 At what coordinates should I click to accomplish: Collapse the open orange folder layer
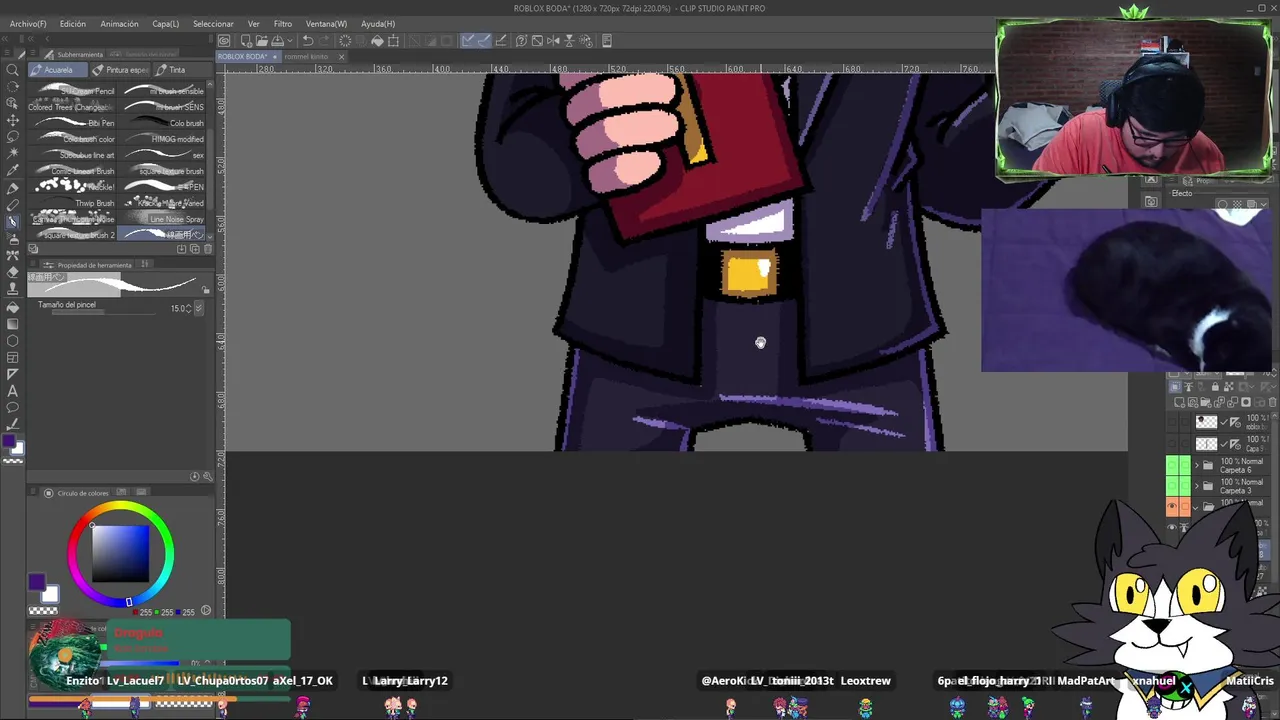1196,507
